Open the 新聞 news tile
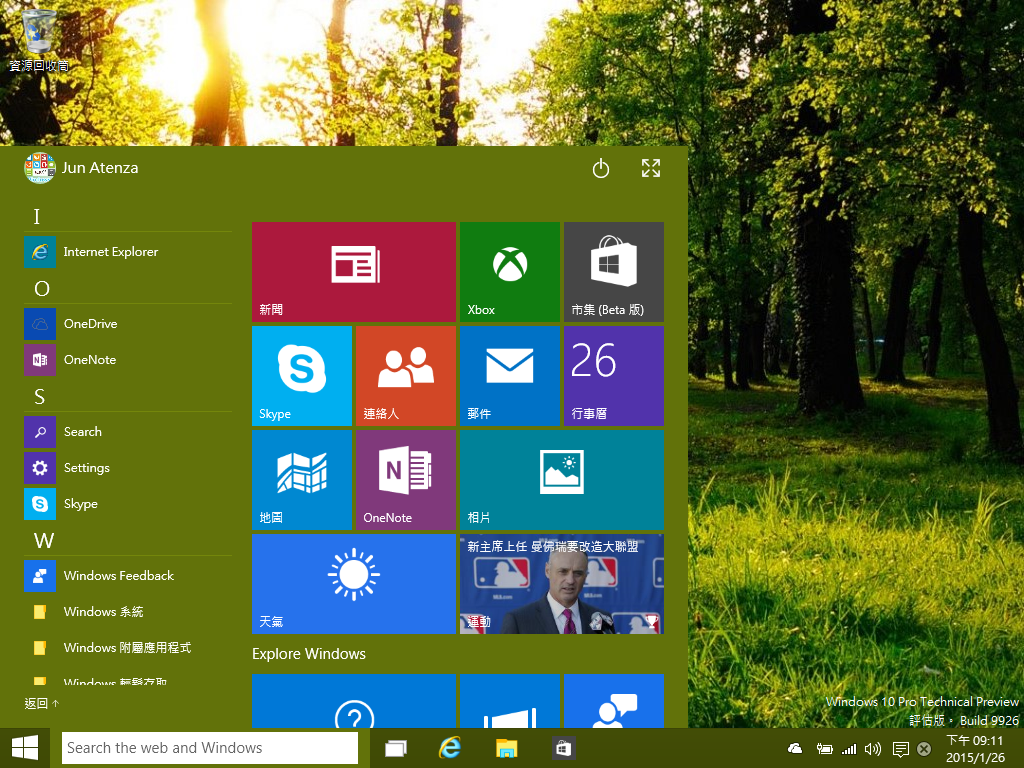Screen dimensions: 1024x768 [x=353, y=272]
